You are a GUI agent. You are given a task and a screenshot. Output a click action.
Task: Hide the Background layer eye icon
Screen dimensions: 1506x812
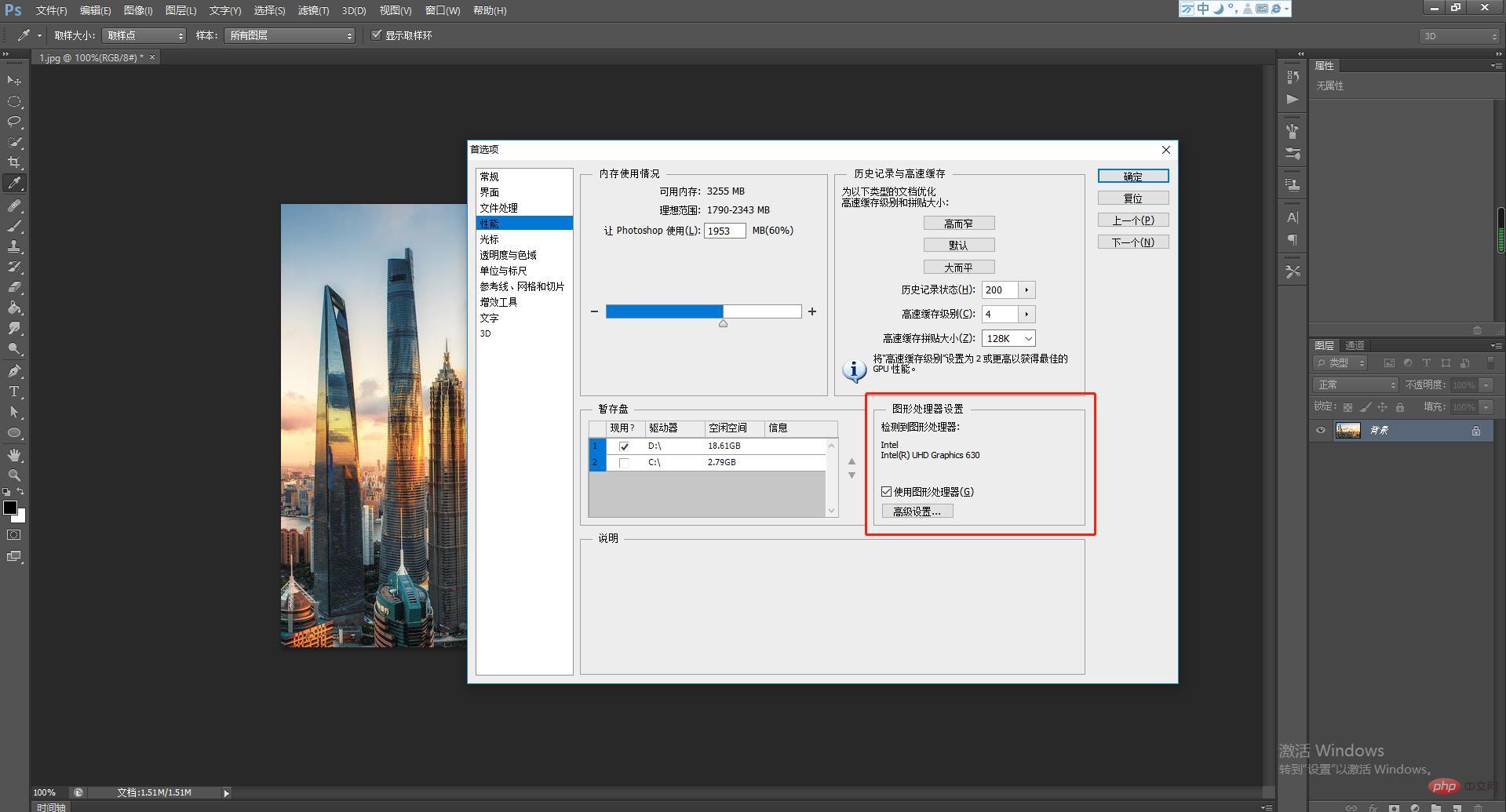coord(1321,431)
